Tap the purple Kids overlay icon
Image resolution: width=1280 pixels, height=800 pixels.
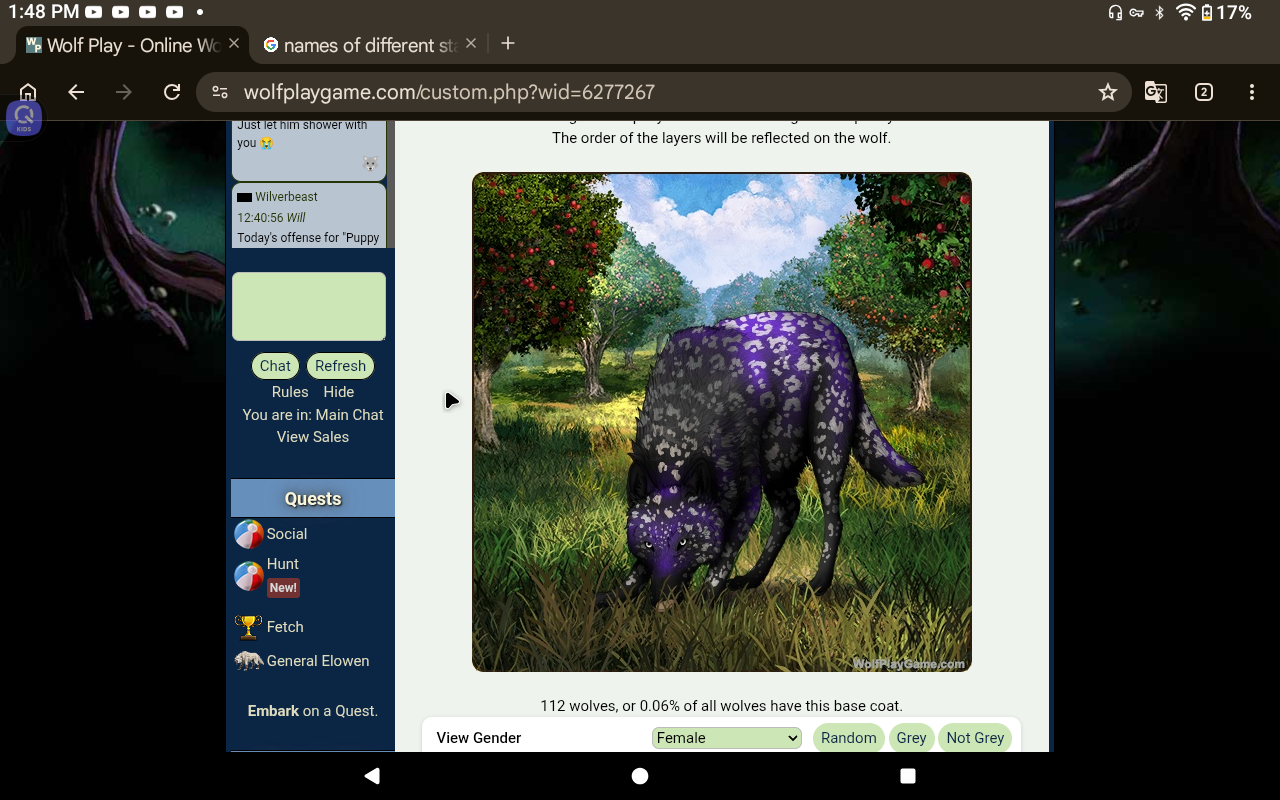click(x=24, y=118)
